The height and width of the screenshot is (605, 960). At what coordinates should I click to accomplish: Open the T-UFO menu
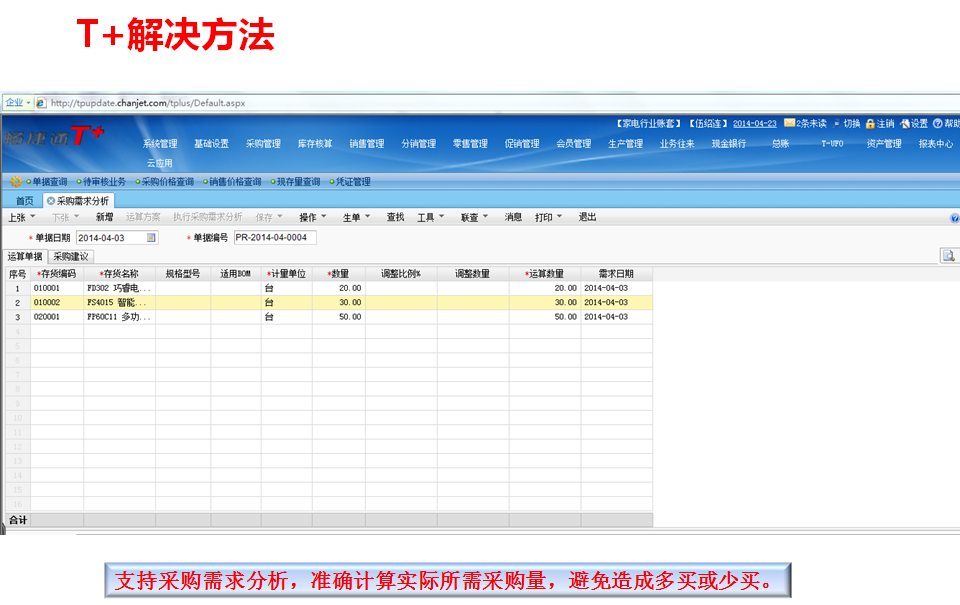pos(832,144)
